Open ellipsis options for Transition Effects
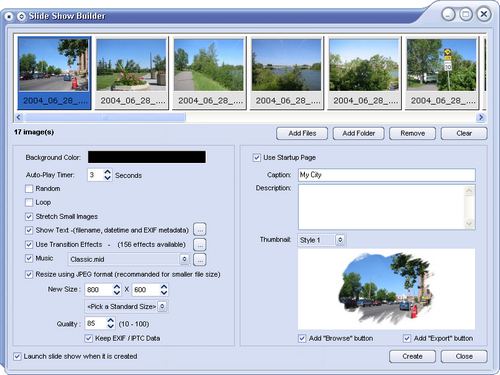This screenshot has width=500, height=375. point(200,244)
